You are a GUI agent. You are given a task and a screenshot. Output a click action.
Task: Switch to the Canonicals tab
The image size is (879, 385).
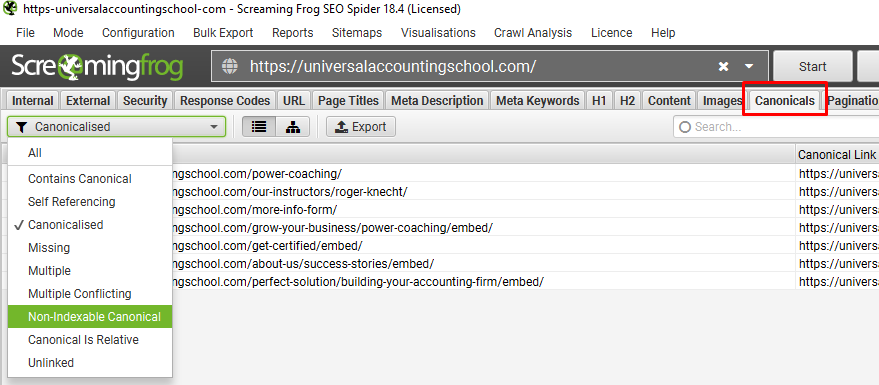click(x=785, y=100)
